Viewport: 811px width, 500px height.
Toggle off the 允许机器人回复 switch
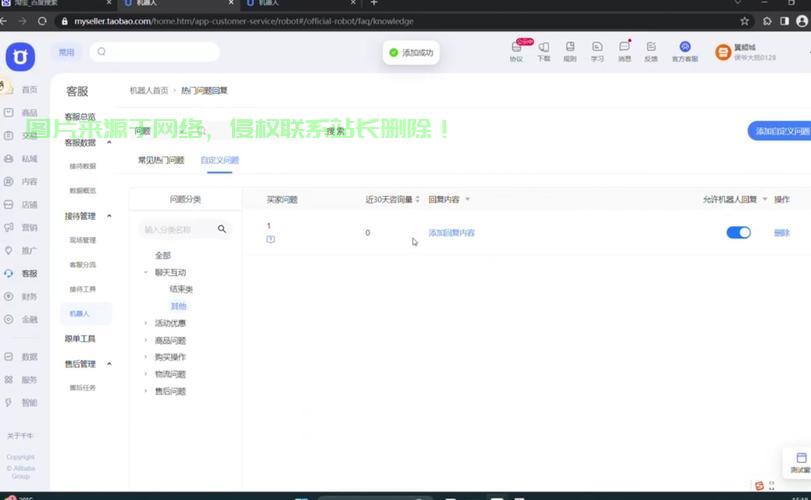point(738,233)
